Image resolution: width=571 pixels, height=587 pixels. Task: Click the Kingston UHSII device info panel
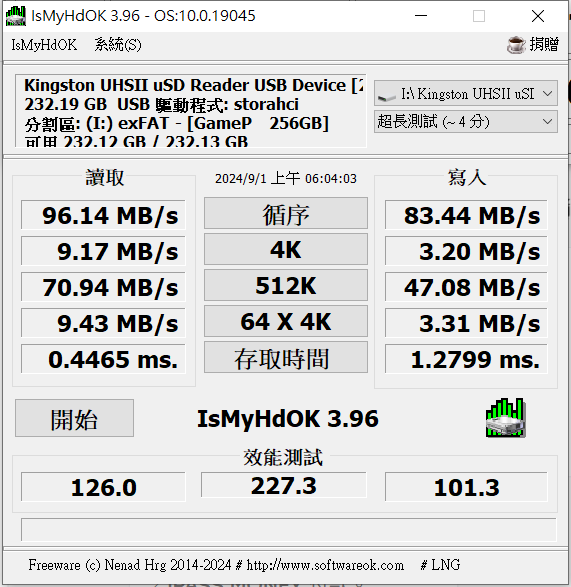point(191,111)
